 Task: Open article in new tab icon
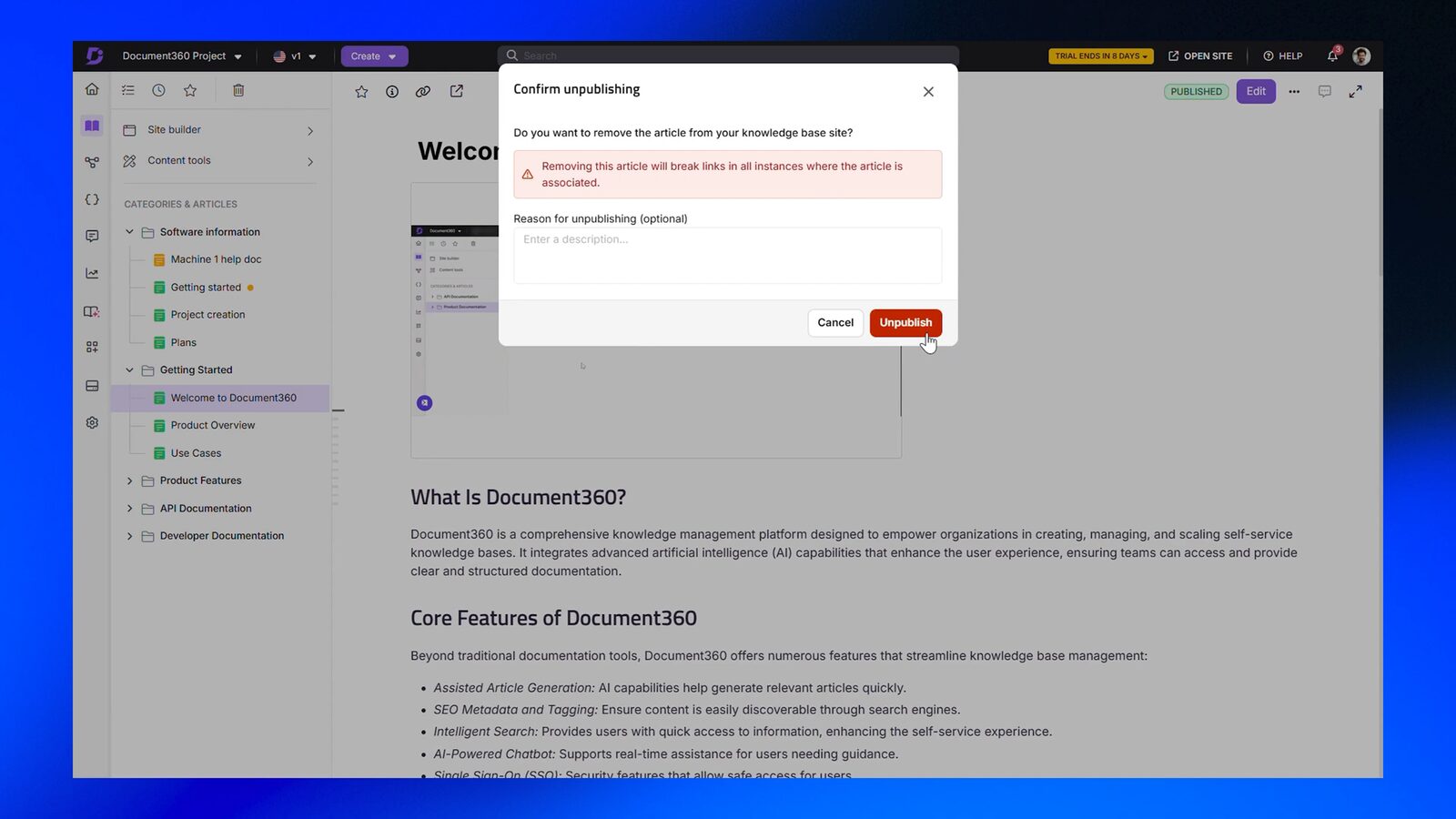(x=457, y=91)
